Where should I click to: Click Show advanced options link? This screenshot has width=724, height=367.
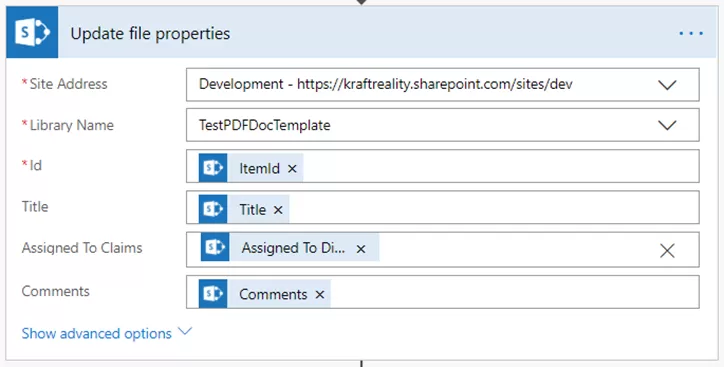pos(97,333)
